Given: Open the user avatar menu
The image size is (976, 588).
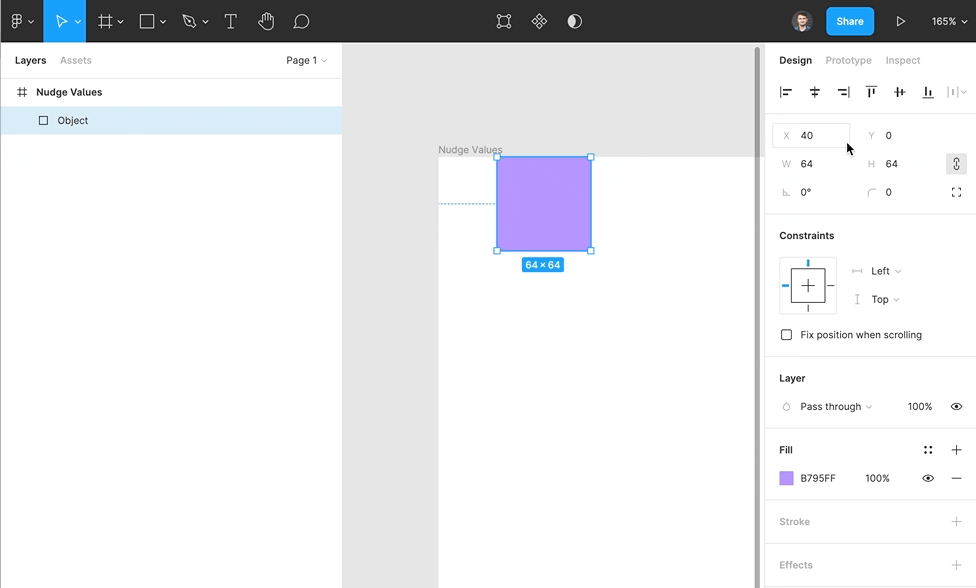Looking at the screenshot, I should (x=802, y=21).
